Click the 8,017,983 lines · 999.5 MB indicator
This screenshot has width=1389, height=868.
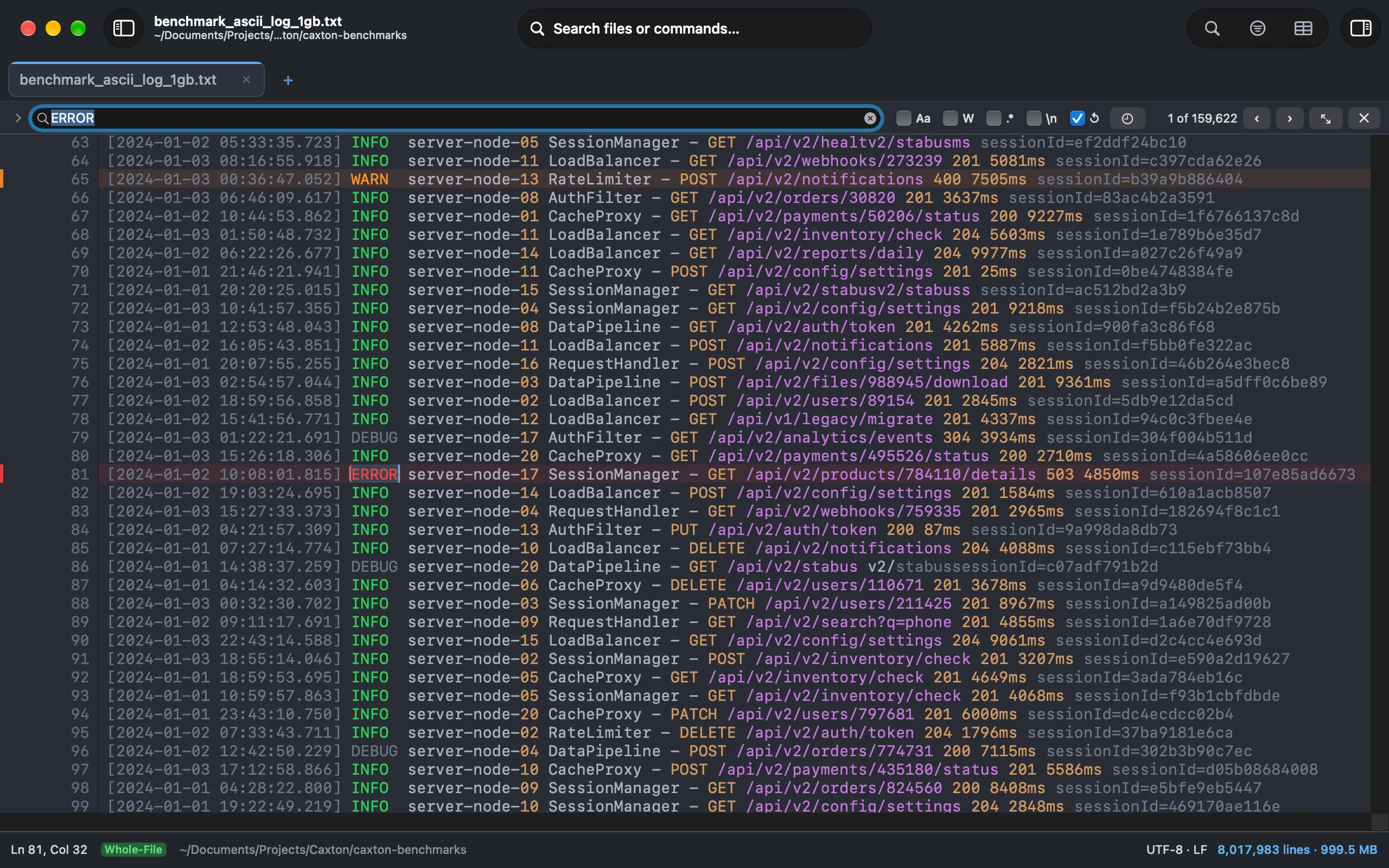(1297, 850)
